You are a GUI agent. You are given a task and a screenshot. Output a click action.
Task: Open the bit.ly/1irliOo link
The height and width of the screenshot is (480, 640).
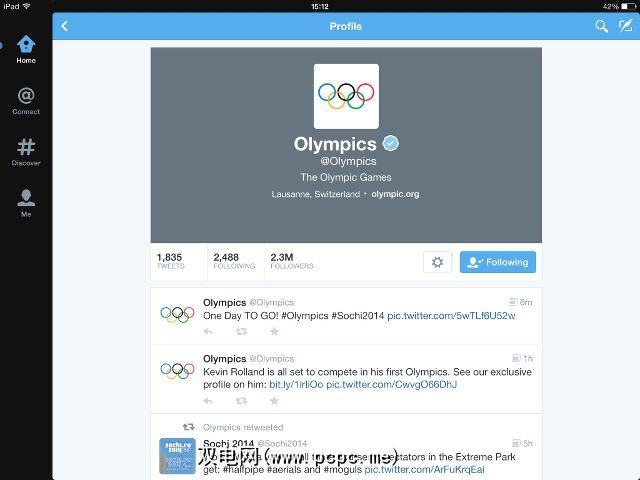point(296,384)
